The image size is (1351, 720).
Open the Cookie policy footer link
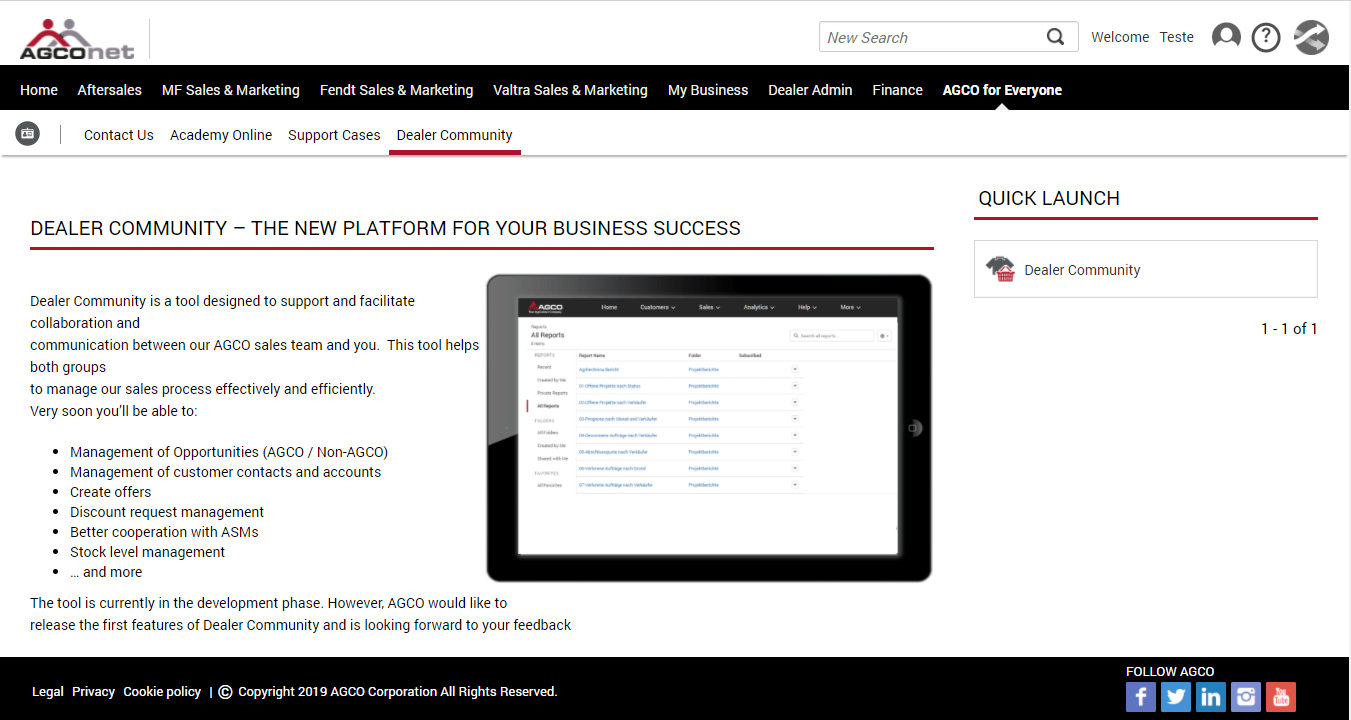point(162,691)
